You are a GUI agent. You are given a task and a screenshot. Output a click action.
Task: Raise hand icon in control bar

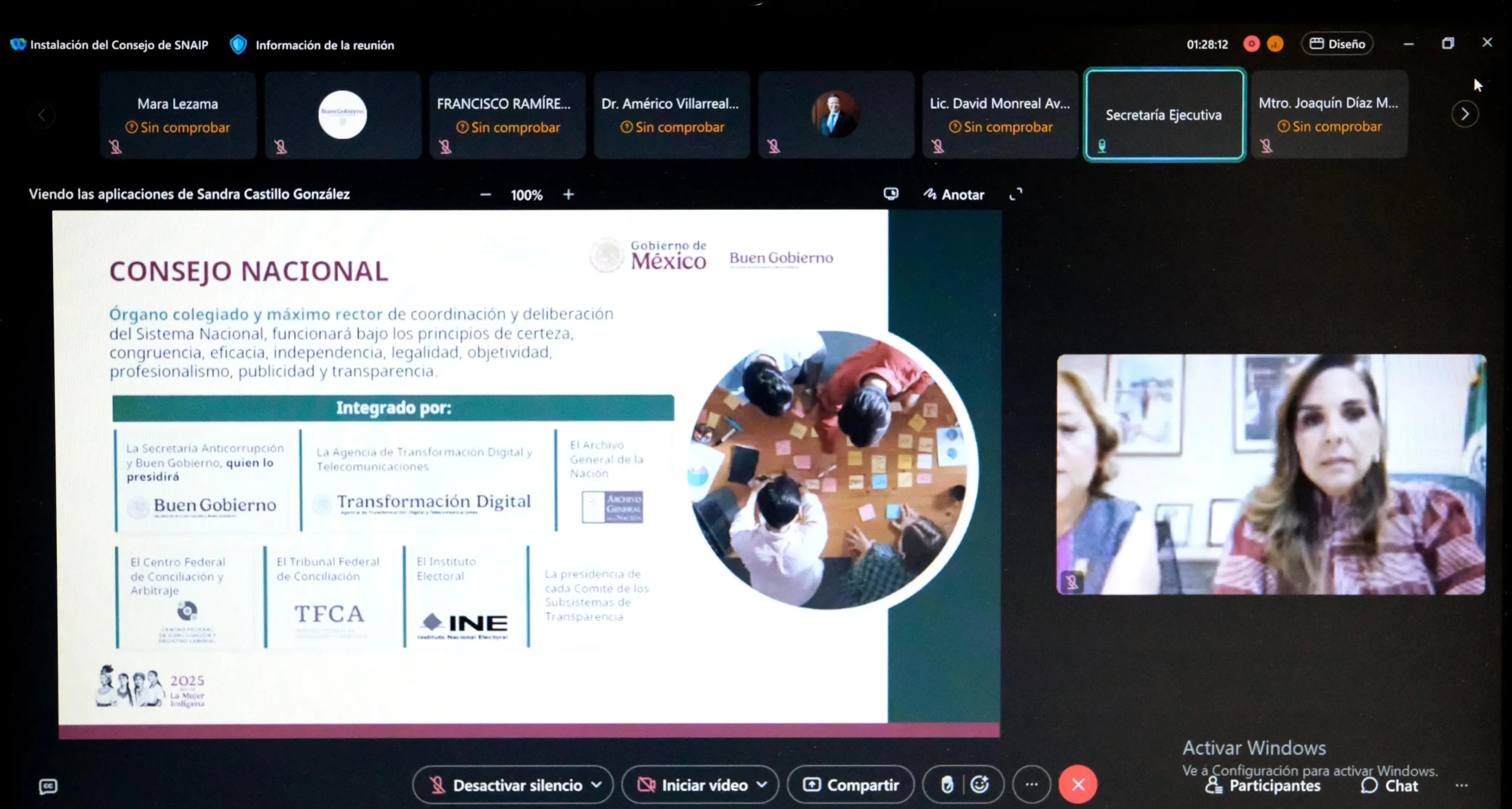[947, 785]
